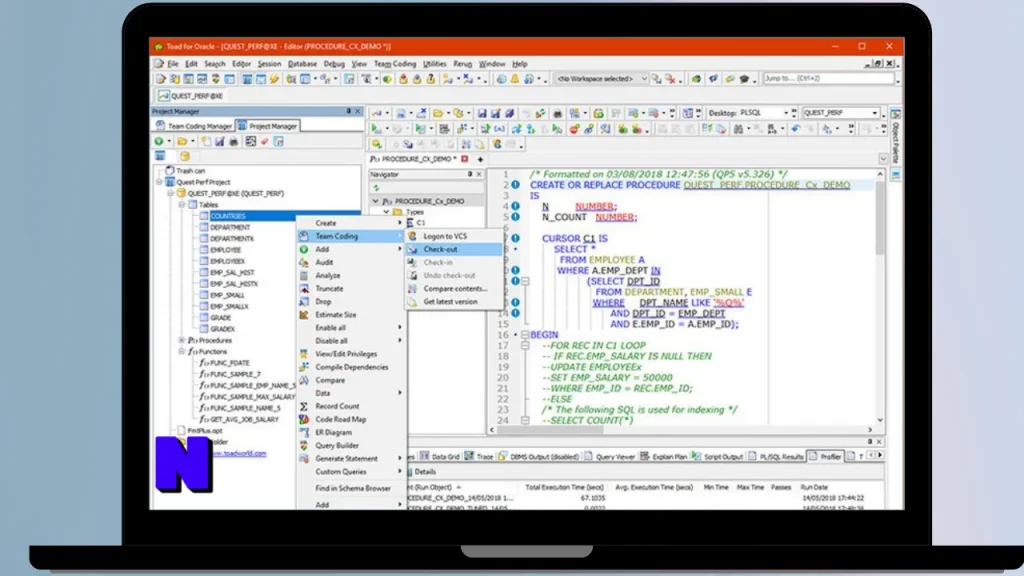Expand the Procedures node in project tree
This screenshot has height=576, width=1024.
pos(182,340)
